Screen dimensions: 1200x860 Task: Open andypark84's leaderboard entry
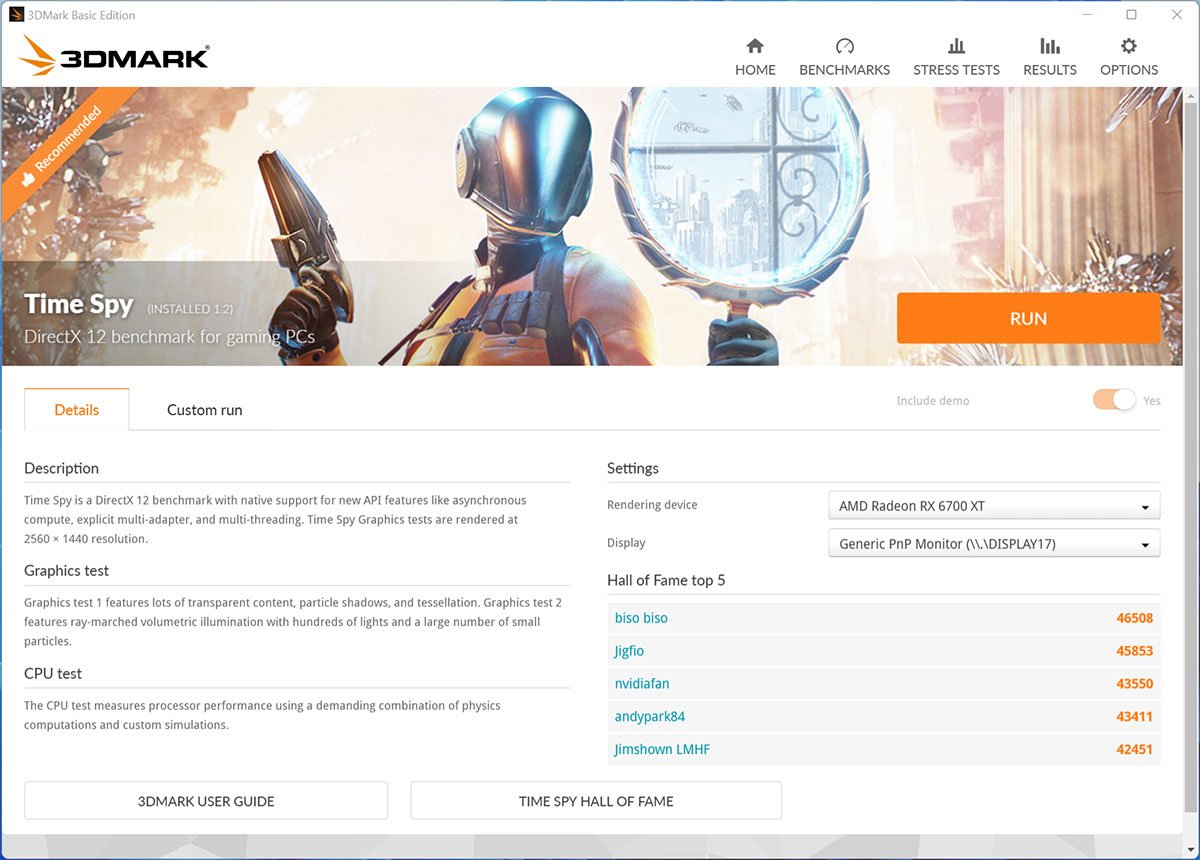(x=650, y=717)
